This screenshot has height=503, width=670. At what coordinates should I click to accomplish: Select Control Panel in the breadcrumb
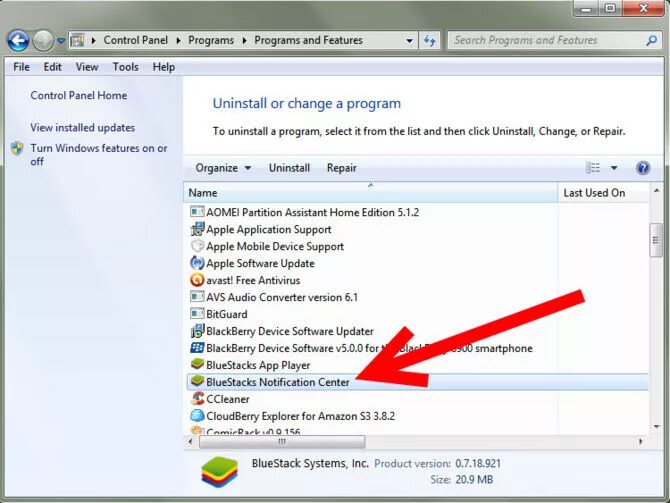tap(136, 40)
